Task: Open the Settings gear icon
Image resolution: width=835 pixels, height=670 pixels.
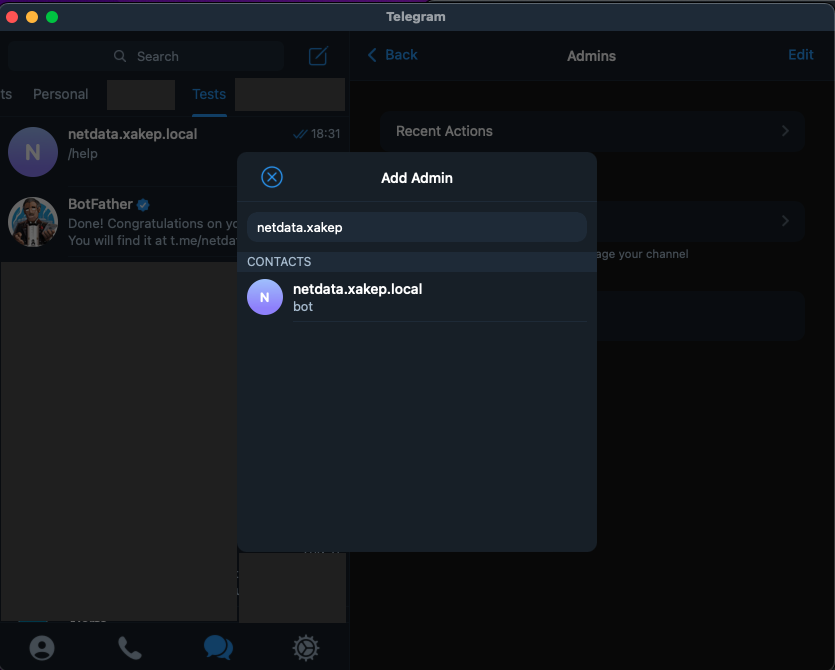Action: [306, 648]
